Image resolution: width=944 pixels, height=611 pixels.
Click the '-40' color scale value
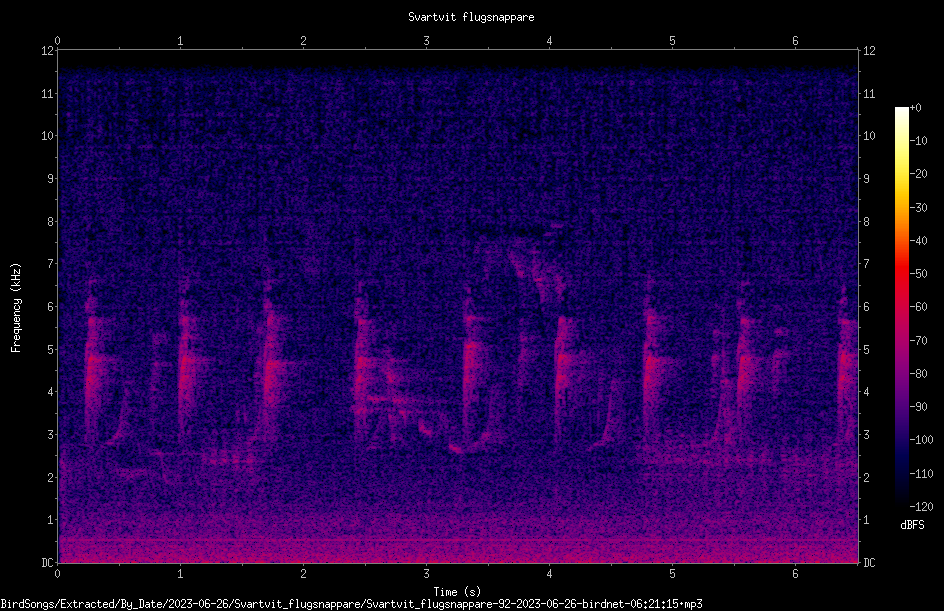(919, 241)
